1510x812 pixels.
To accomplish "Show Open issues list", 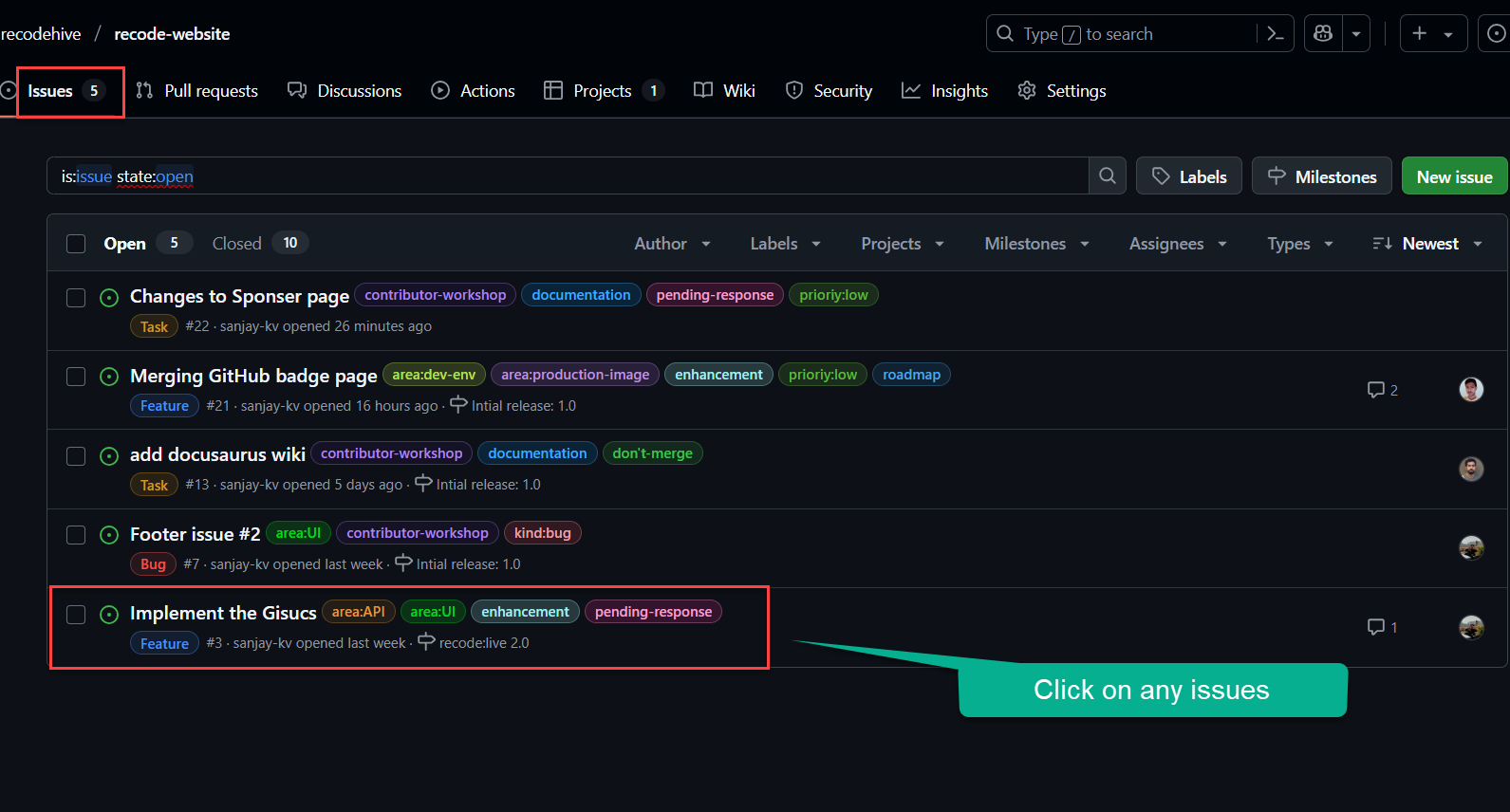I will point(147,244).
